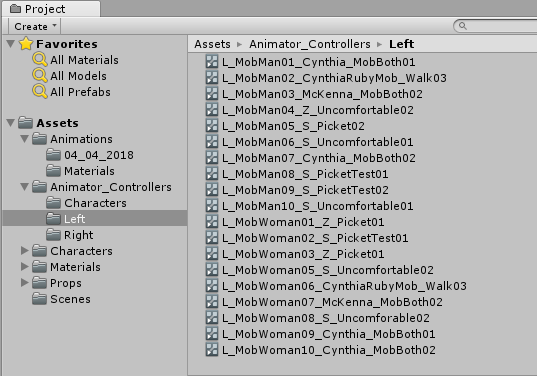Click the All Materials search icon
Image resolution: width=537 pixels, height=376 pixels.
40,60
